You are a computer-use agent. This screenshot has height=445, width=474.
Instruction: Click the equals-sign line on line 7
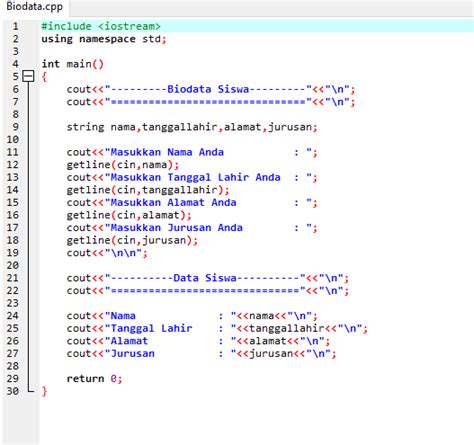(211, 102)
